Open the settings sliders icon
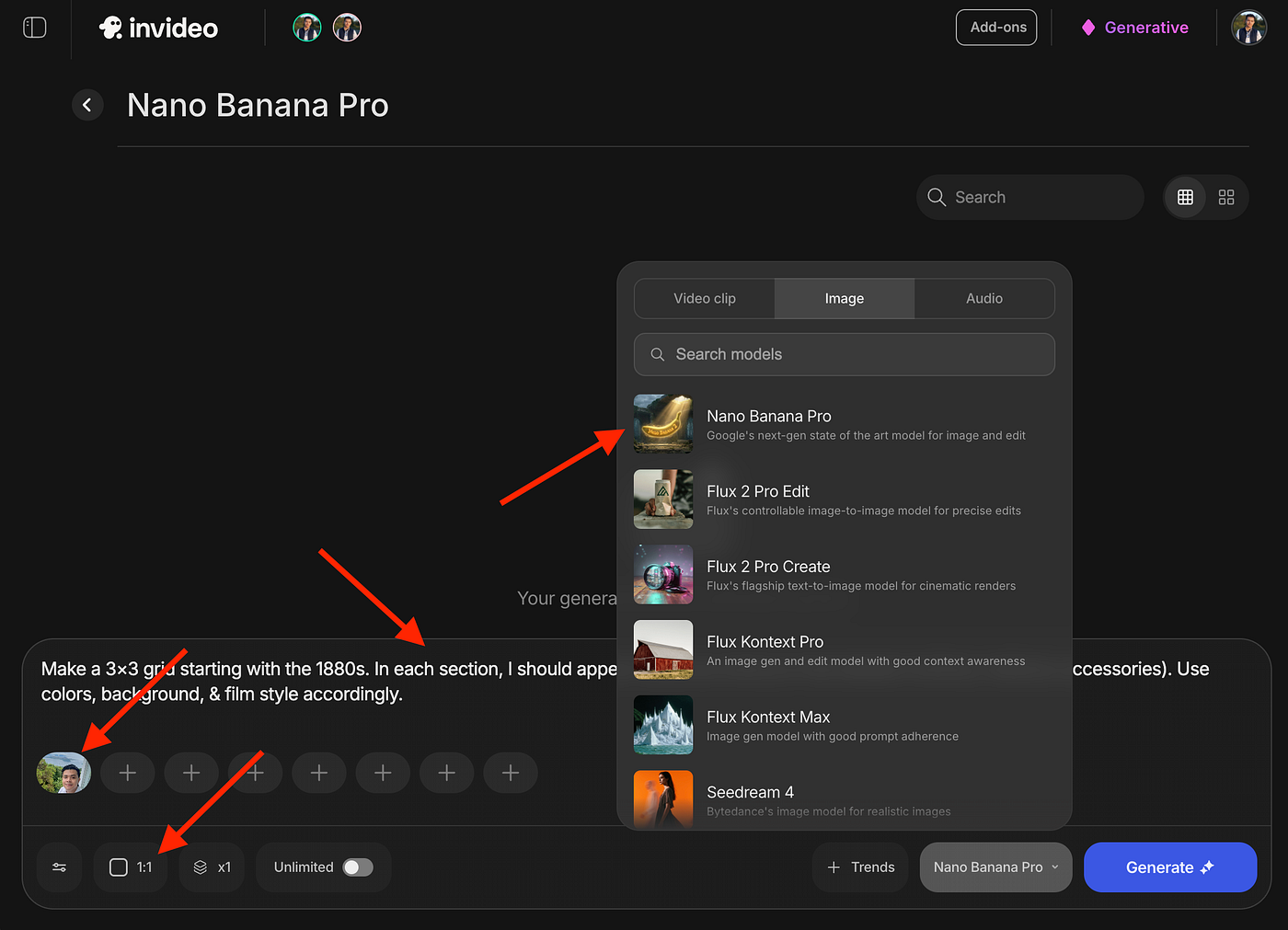Screen dimensions: 1288x930 click(x=60, y=867)
